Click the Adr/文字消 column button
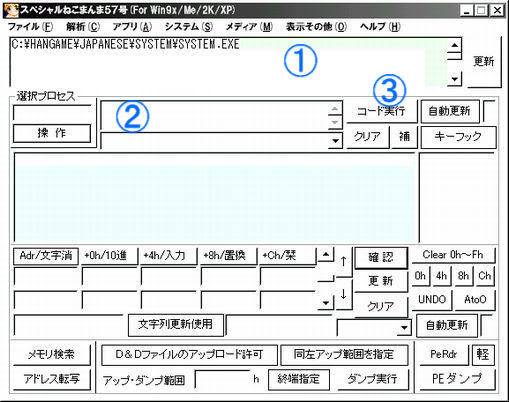 (46, 256)
